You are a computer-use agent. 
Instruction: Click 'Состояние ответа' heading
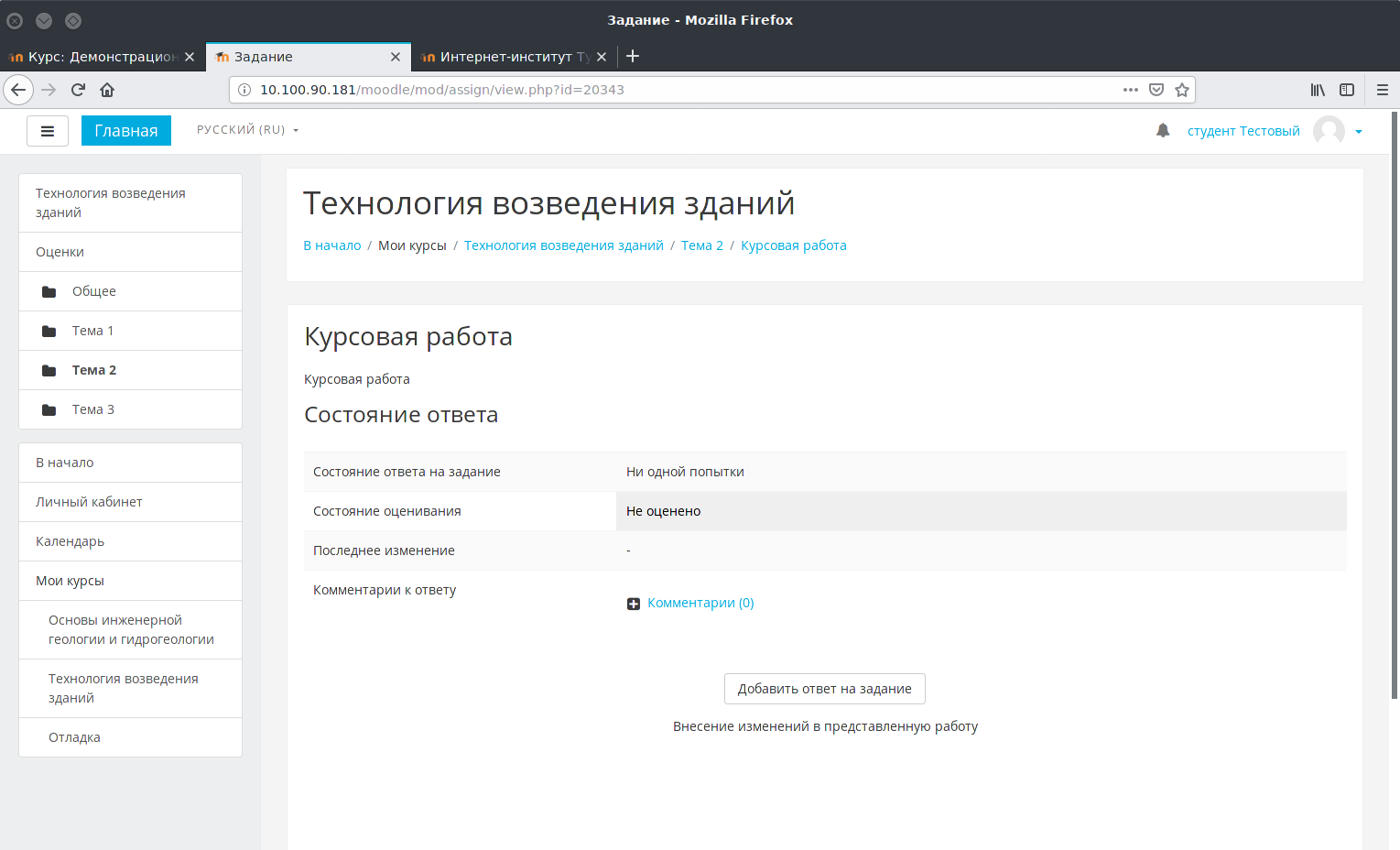coord(401,415)
